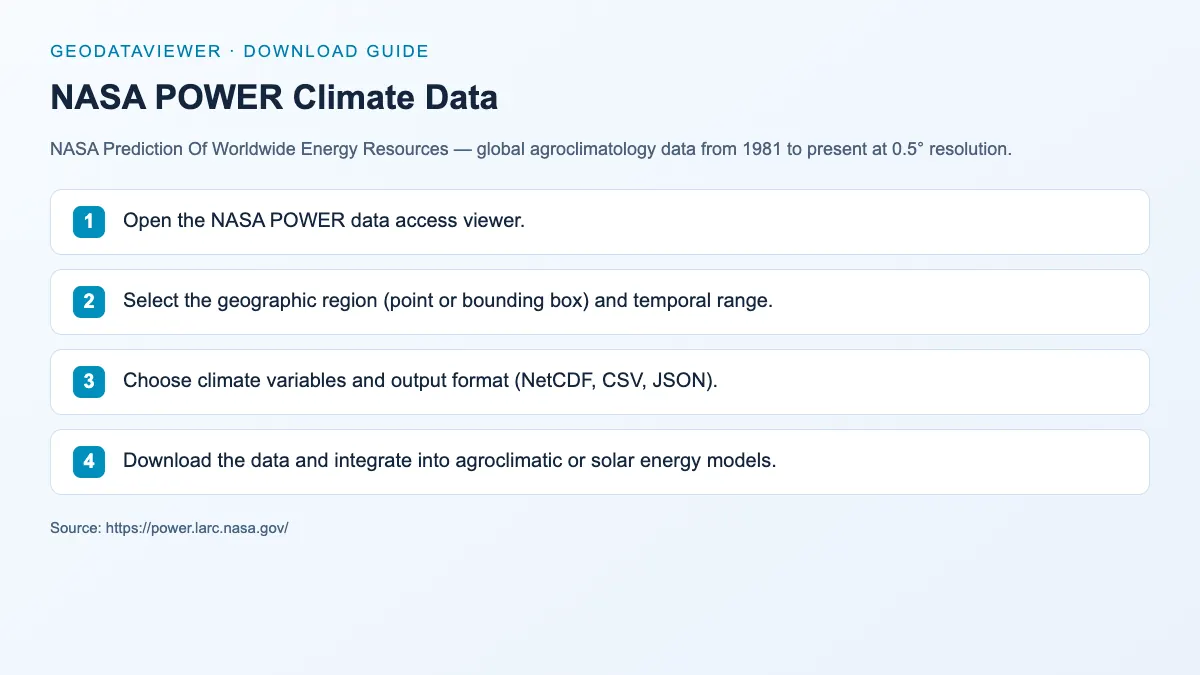Click the step 1 number badge
Screen dimensions: 1200x675
[x=89, y=222]
